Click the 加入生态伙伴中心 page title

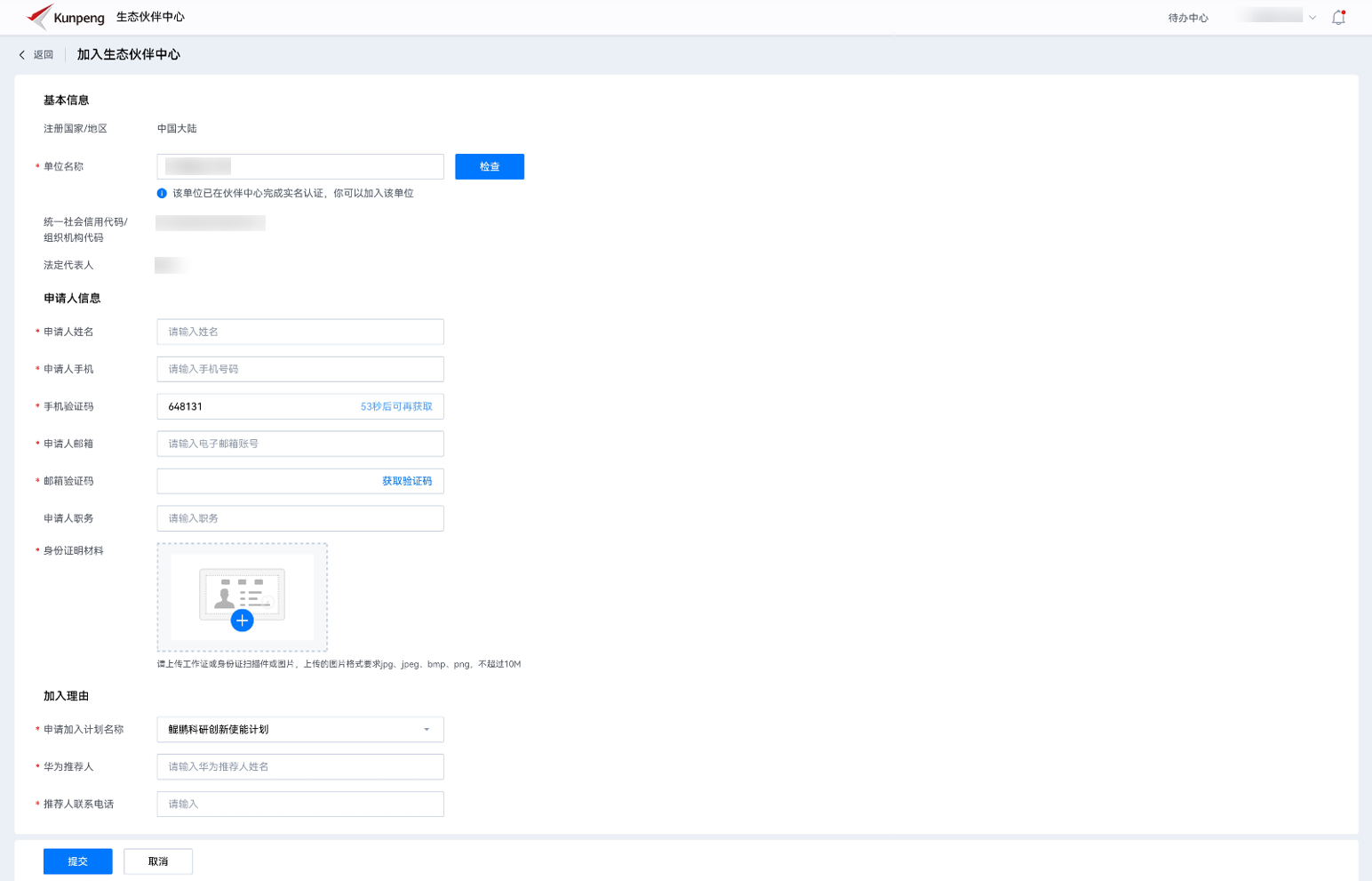(129, 55)
